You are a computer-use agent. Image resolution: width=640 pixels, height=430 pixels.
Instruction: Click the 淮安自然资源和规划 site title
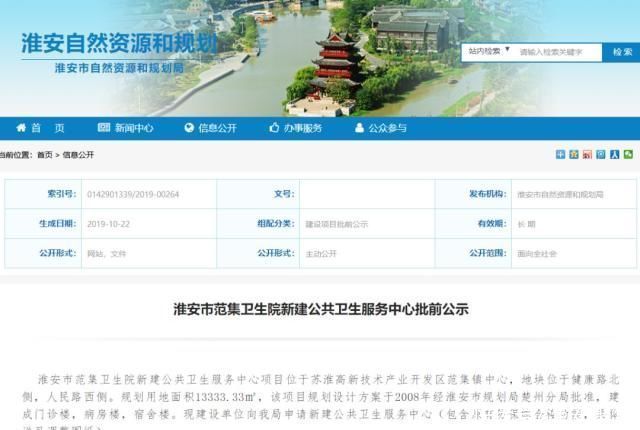point(119,43)
